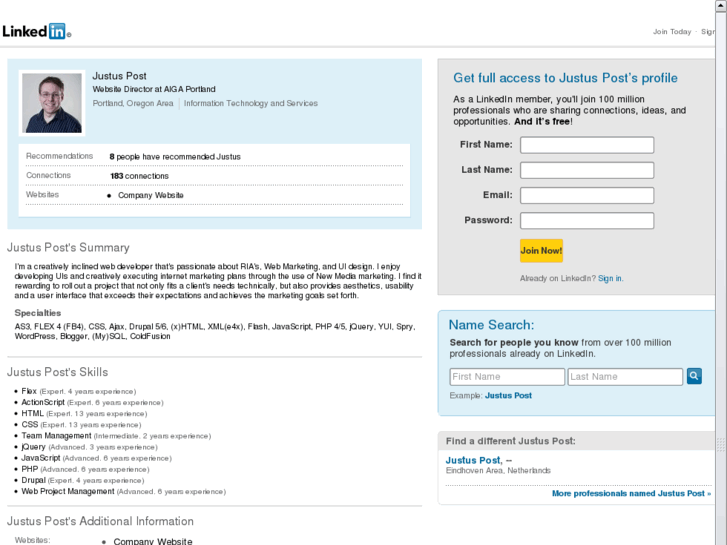Click the Join Now! button
Screen dimensions: 727x545
pyautogui.click(x=541, y=251)
